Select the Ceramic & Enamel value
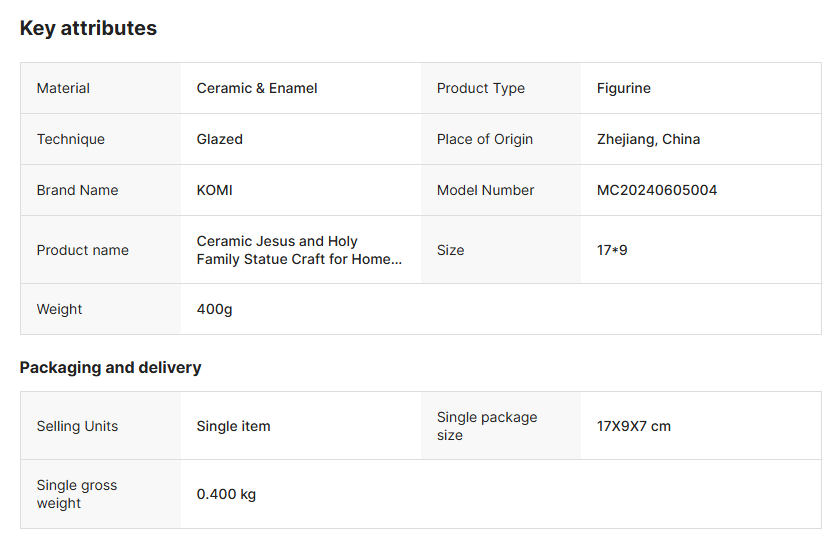This screenshot has width=832, height=538. [257, 88]
